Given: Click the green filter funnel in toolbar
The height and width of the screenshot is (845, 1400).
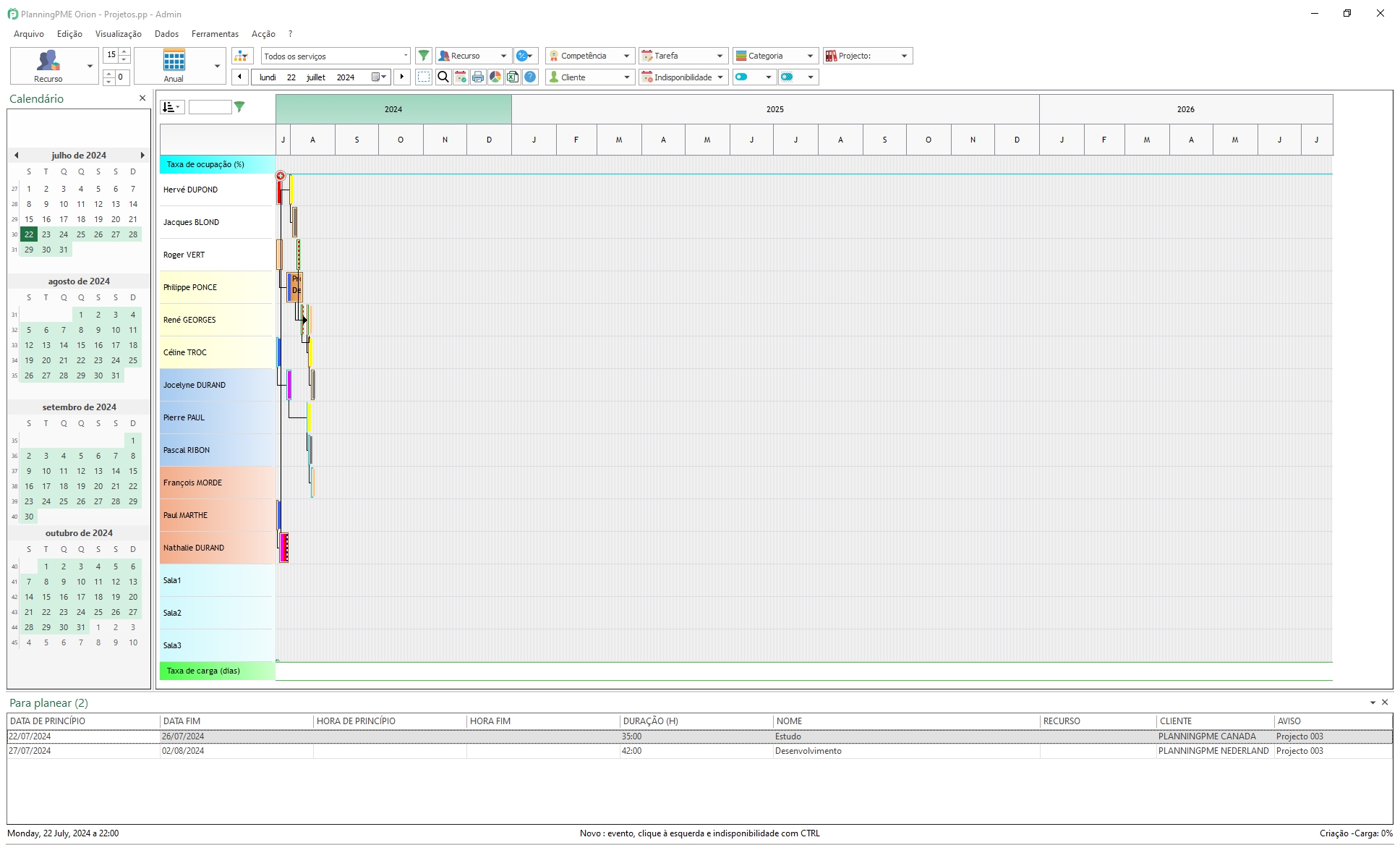Looking at the screenshot, I should tap(424, 56).
